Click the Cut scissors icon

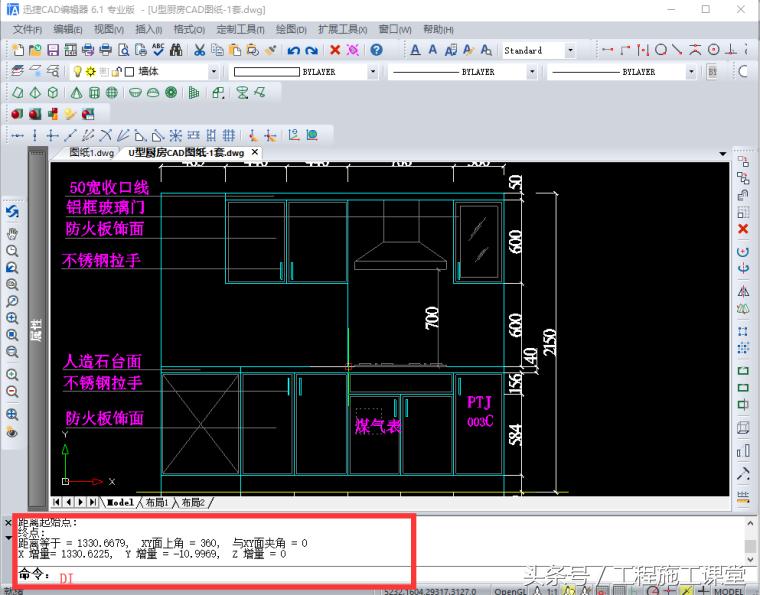(x=200, y=50)
